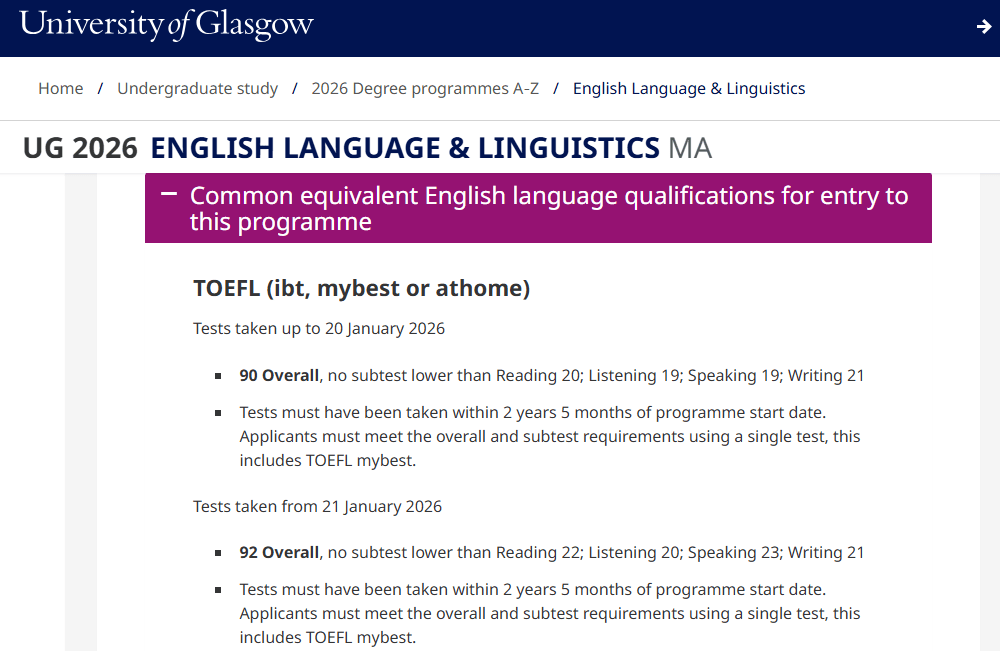Click the bold 90 Overall requirement

tap(279, 376)
